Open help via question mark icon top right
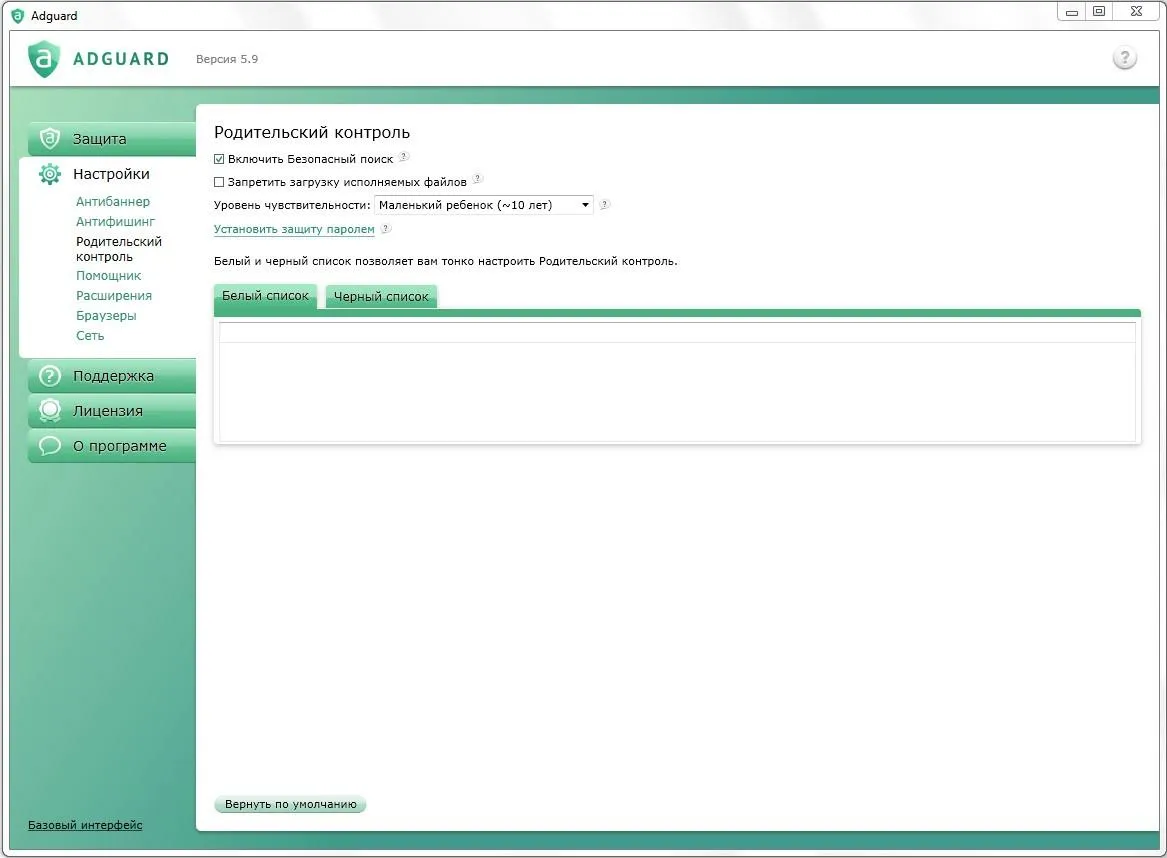 pyautogui.click(x=1124, y=58)
